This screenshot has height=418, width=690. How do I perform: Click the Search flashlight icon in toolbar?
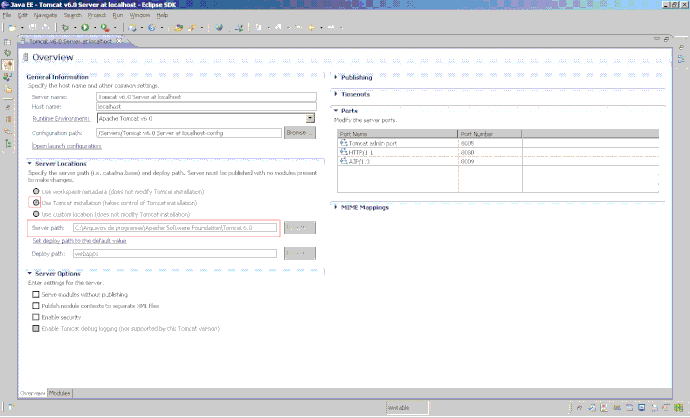[192, 27]
